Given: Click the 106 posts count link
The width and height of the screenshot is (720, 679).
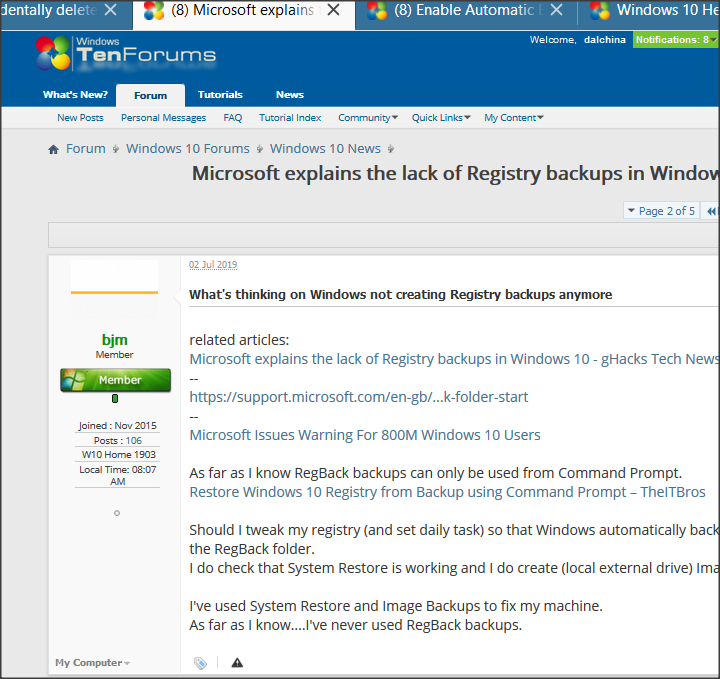Looking at the screenshot, I should (x=134, y=441).
